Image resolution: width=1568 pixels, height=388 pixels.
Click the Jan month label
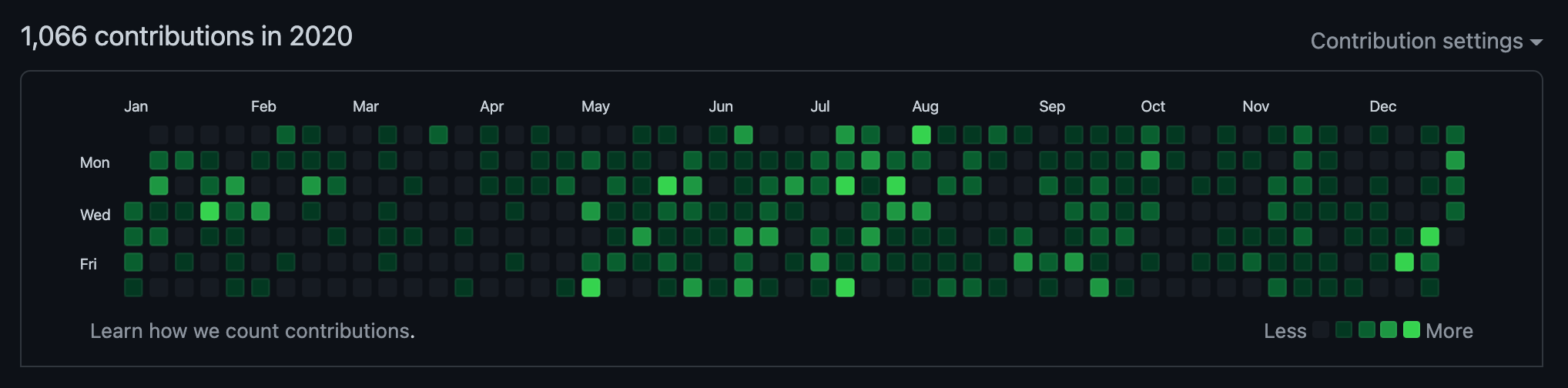[136, 106]
